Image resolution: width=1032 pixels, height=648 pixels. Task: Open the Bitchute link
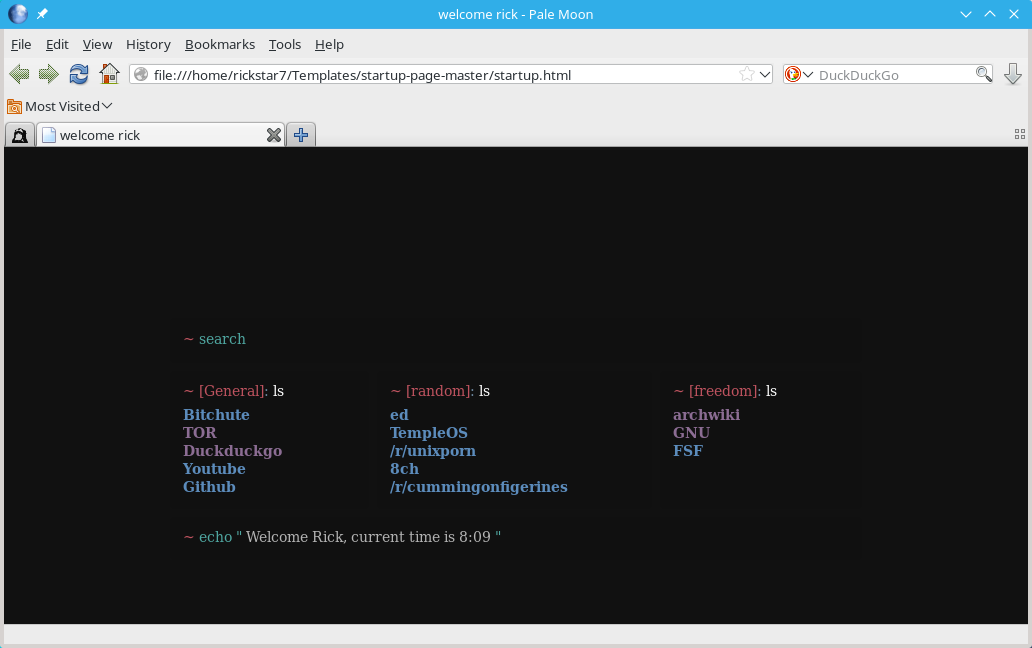216,415
